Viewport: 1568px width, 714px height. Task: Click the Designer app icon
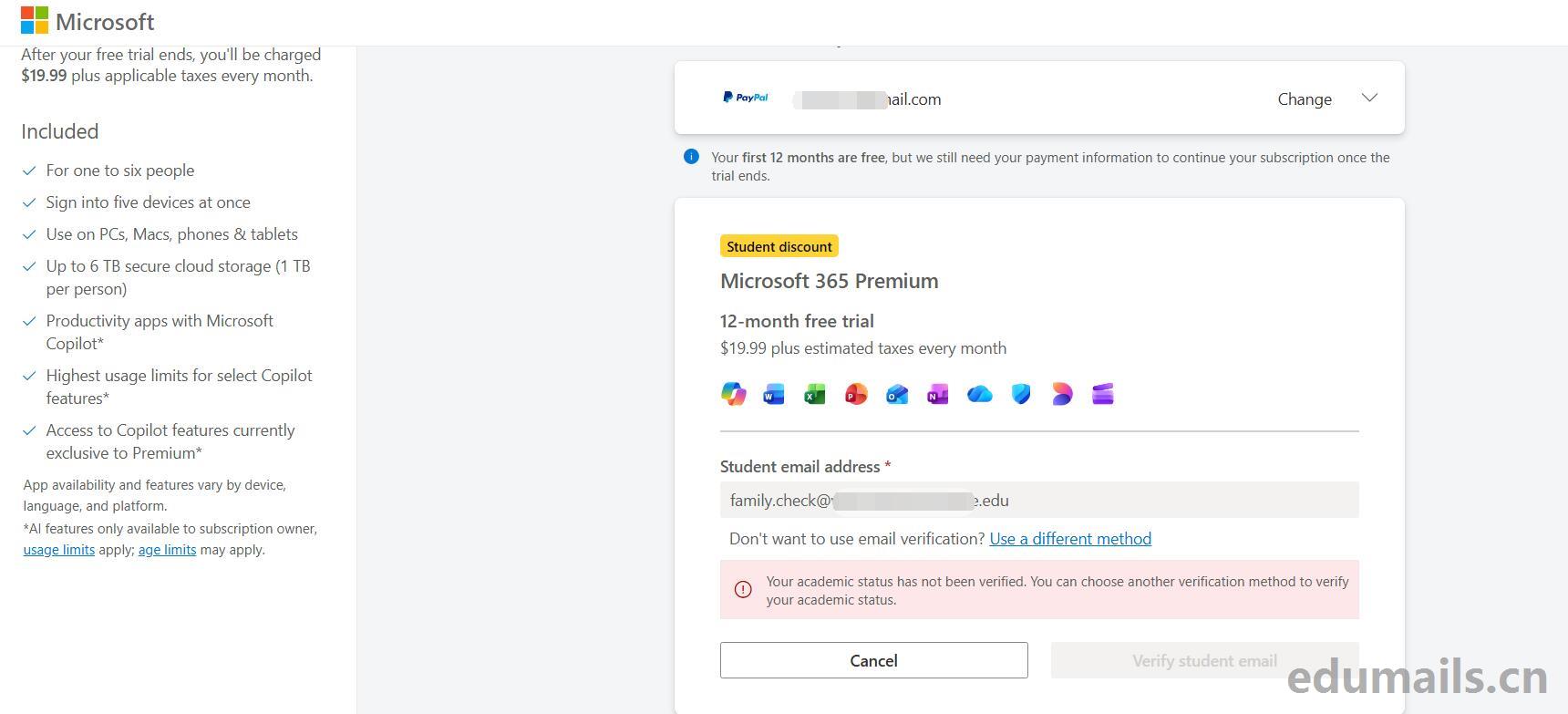(1062, 394)
